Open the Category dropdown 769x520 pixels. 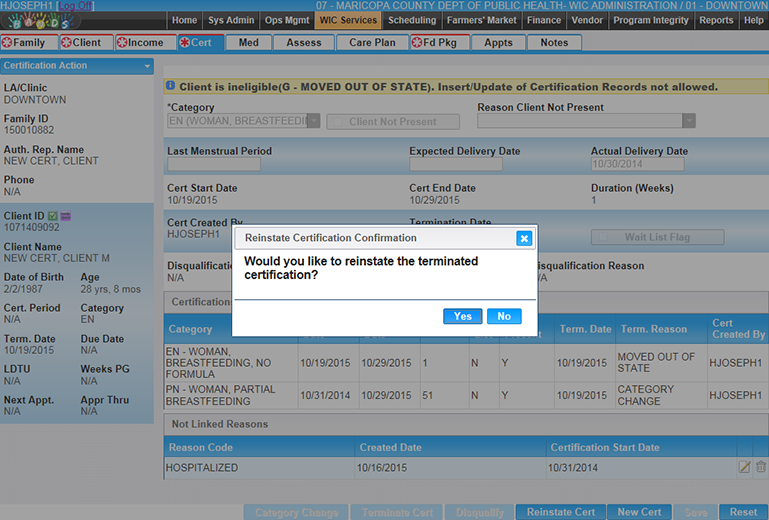click(313, 121)
